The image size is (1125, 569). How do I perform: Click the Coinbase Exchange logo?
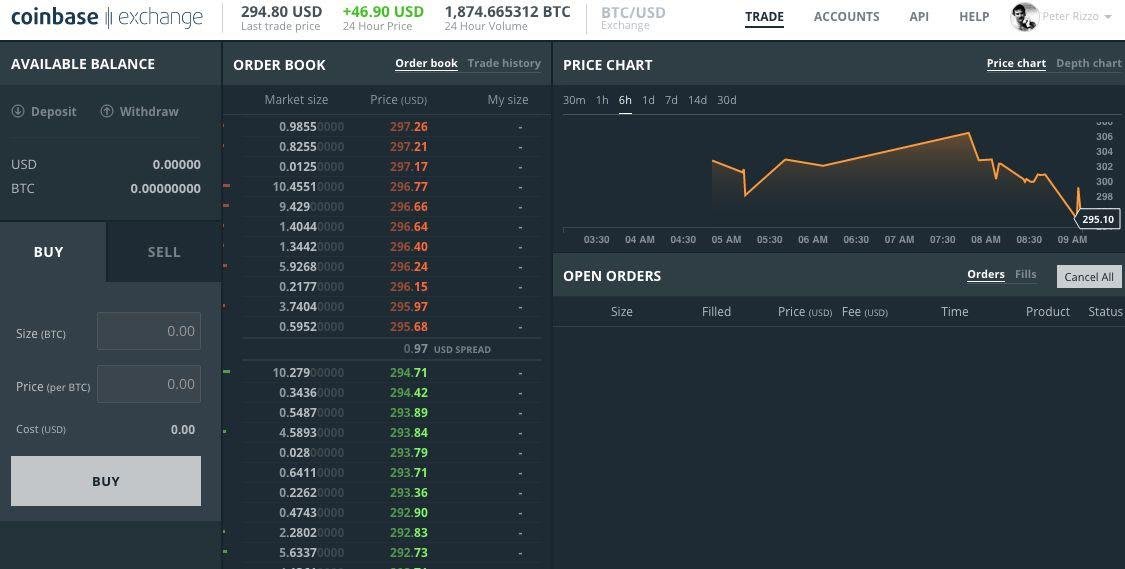[x=106, y=17]
